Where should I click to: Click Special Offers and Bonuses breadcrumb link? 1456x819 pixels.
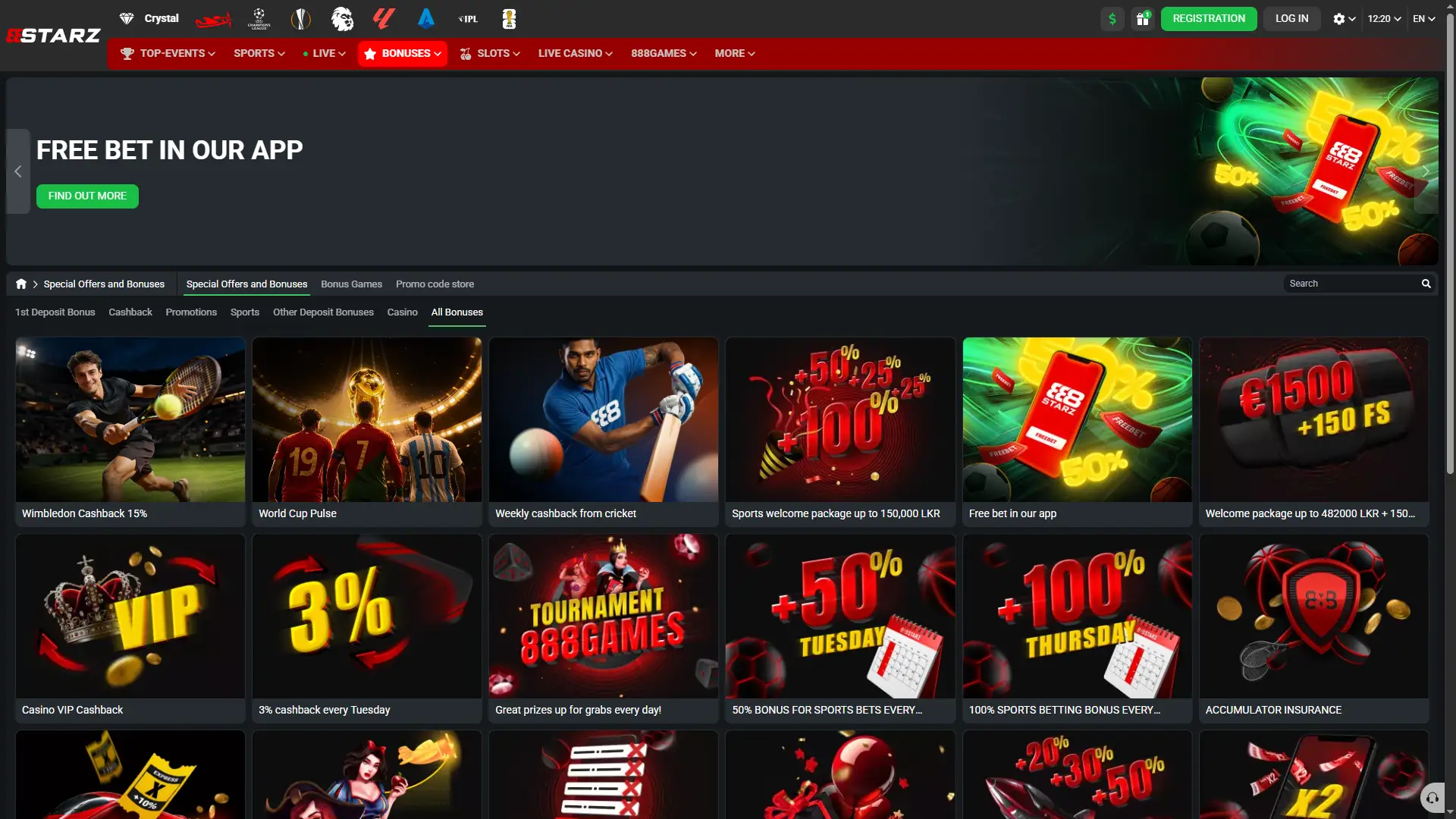tap(104, 284)
